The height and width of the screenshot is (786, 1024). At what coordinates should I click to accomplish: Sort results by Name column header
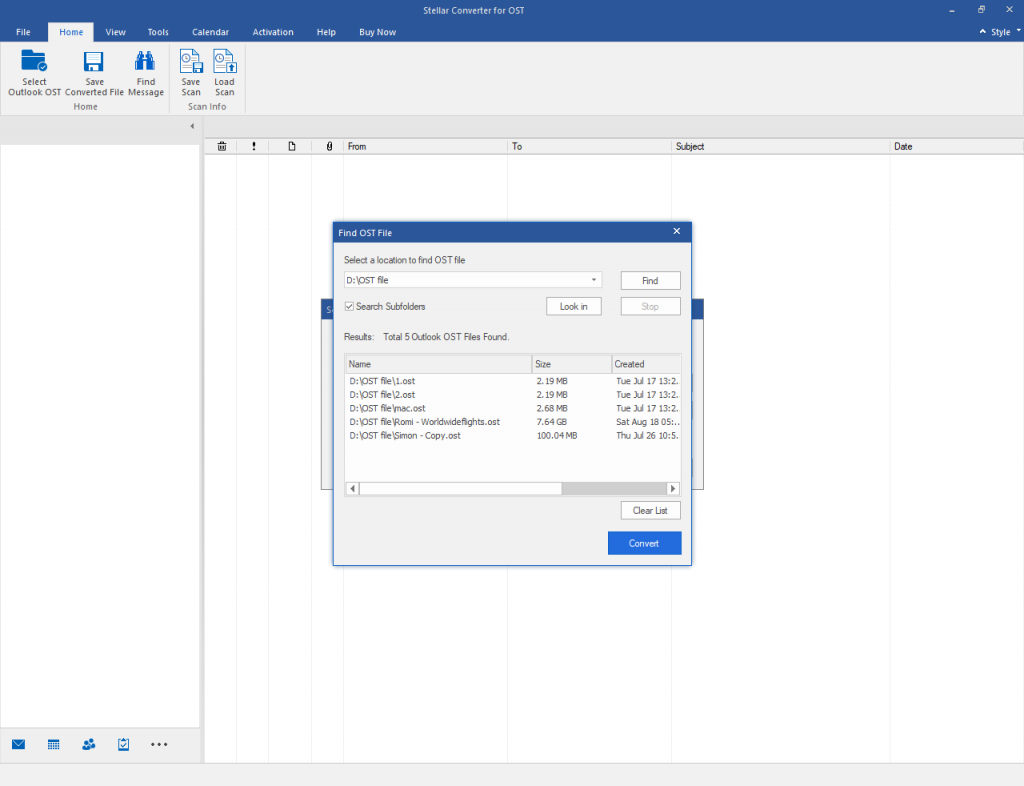pos(438,364)
